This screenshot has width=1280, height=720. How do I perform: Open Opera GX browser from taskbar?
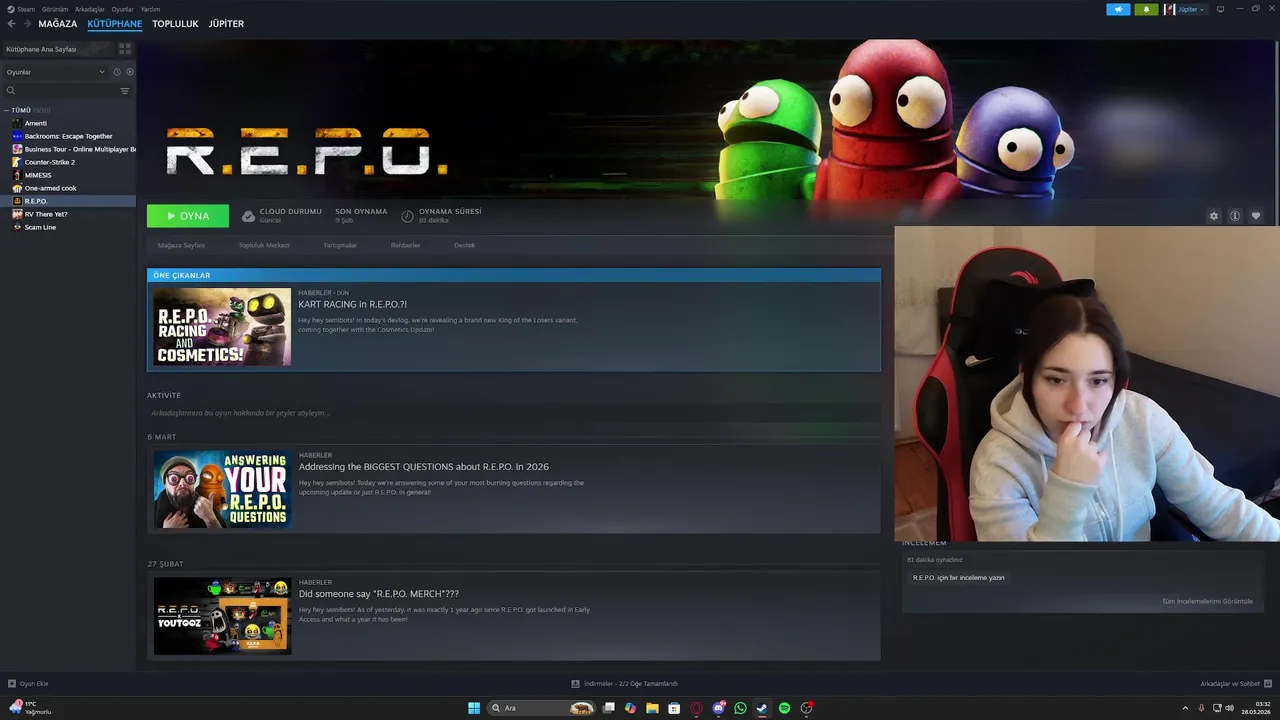[696, 708]
